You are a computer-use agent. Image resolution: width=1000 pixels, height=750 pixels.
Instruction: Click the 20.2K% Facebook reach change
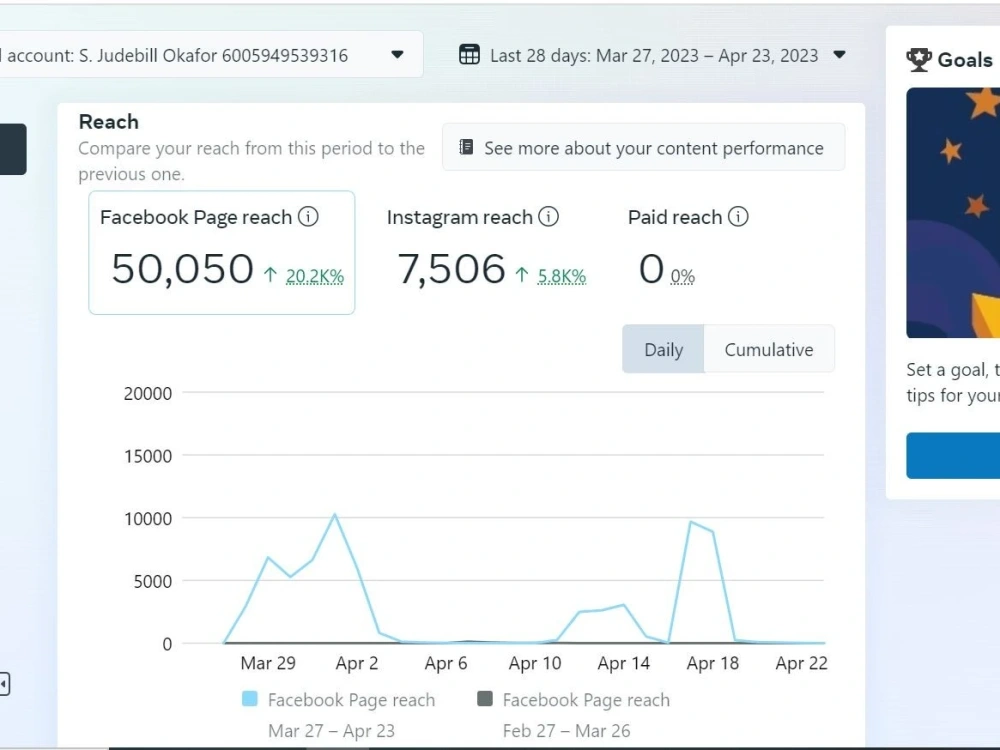pyautogui.click(x=314, y=276)
